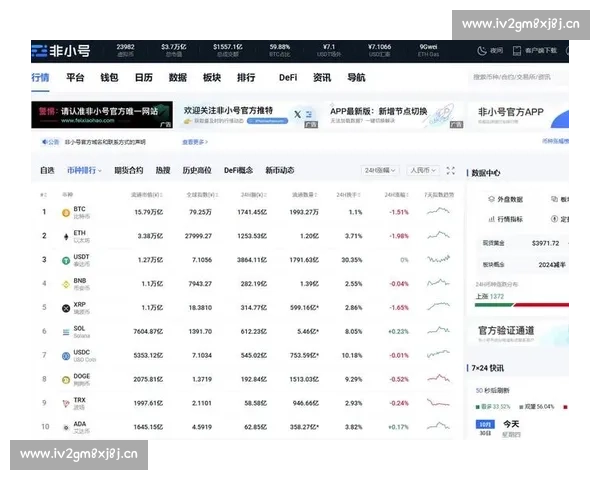Image resolution: width=600 pixels, height=480 pixels.
Task: Open the client download icon
Action: 517,51
